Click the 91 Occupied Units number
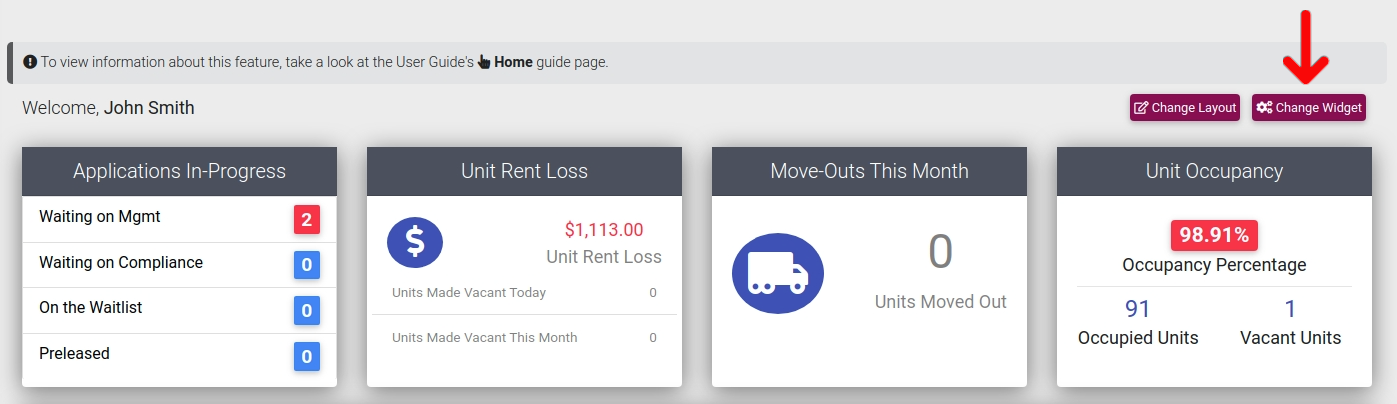 click(x=1138, y=309)
